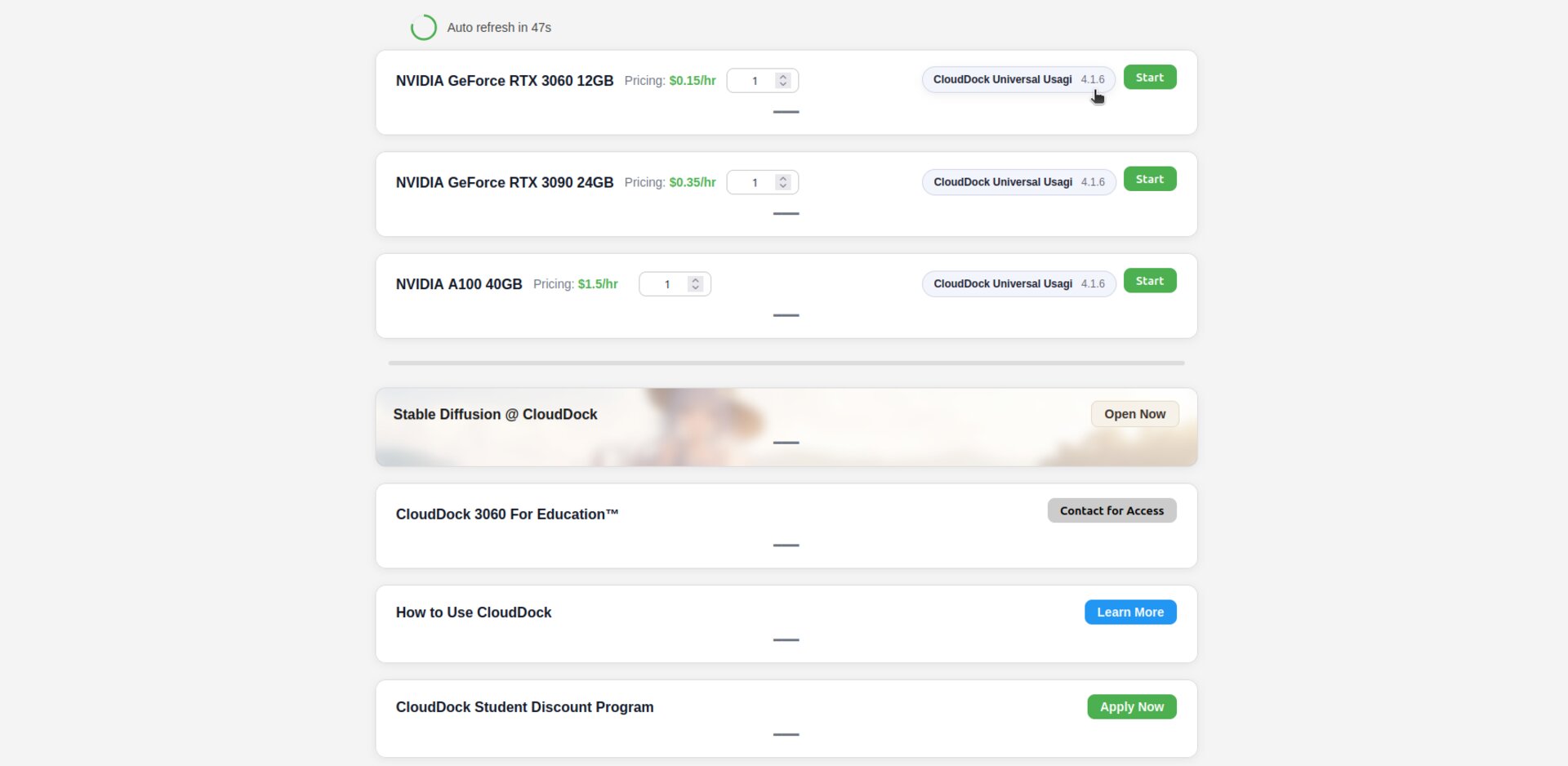The width and height of the screenshot is (1568, 766).
Task: Decrease RTX 3090 GPU count with down arrow
Action: (x=783, y=186)
